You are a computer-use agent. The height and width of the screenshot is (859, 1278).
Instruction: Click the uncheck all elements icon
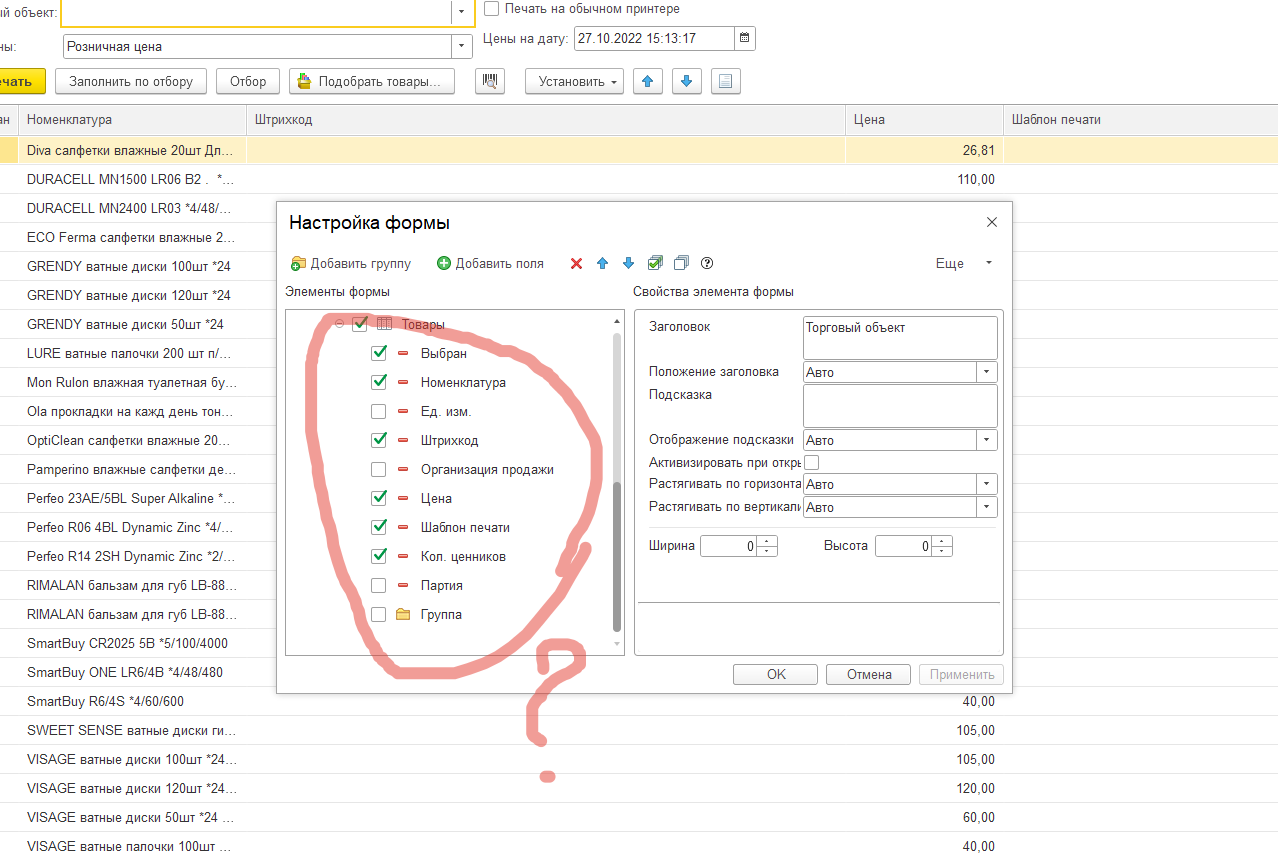681,263
